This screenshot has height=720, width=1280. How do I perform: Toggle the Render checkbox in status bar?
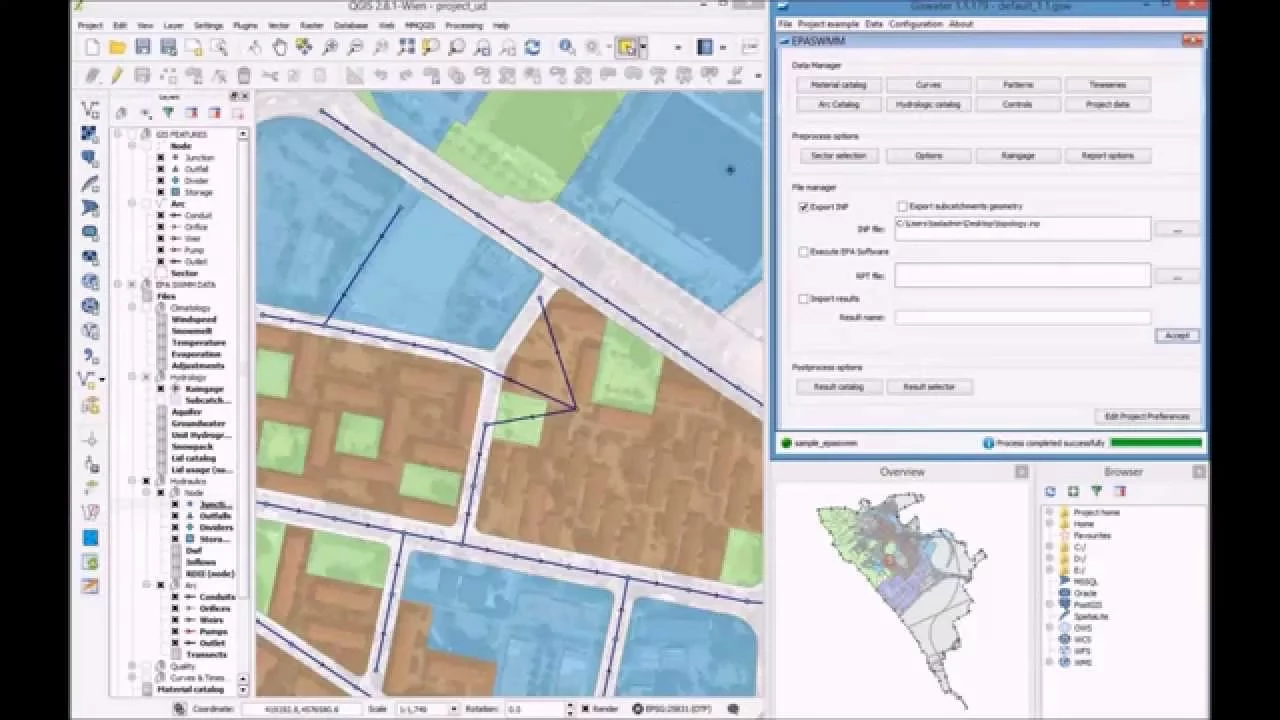[586, 708]
